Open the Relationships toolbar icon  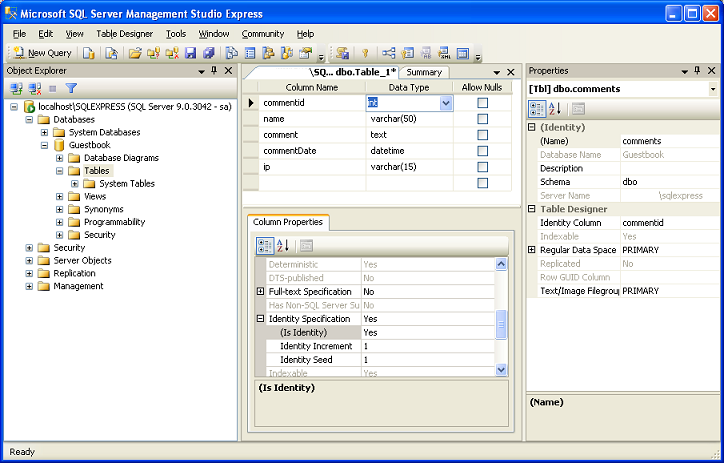tap(388, 53)
